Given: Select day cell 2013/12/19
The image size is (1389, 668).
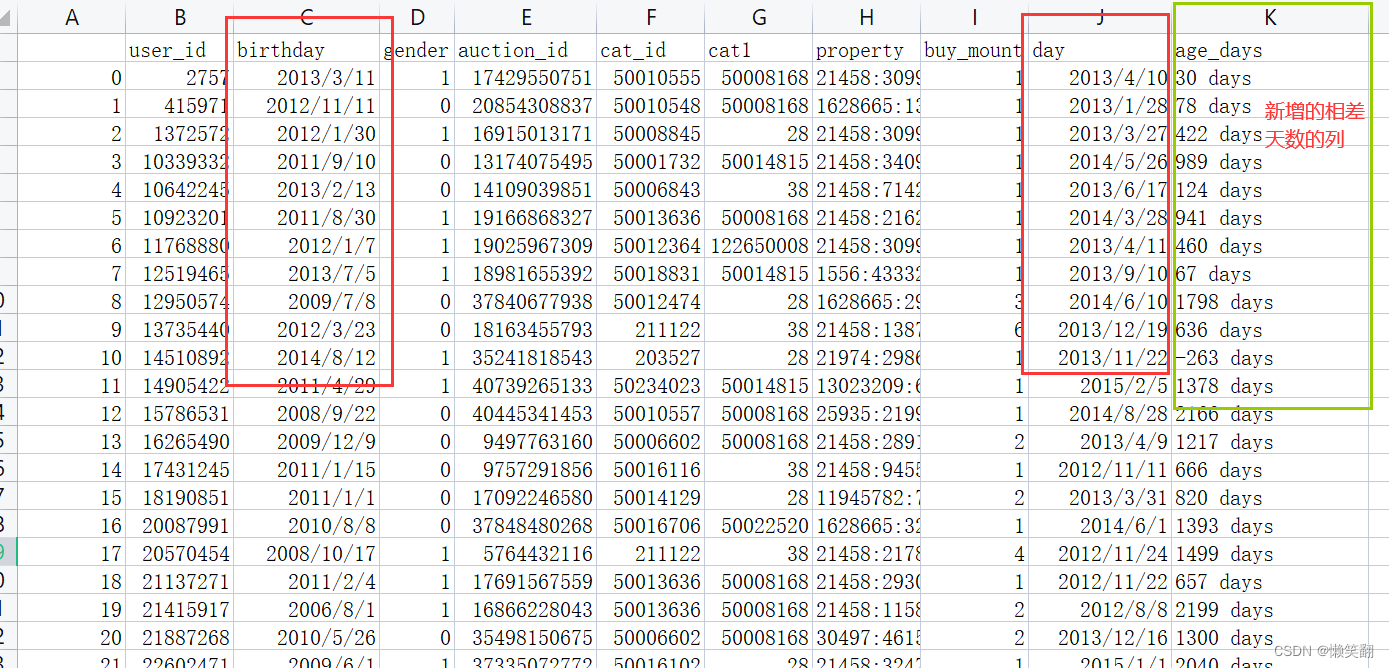Looking at the screenshot, I should pyautogui.click(x=1100, y=330).
